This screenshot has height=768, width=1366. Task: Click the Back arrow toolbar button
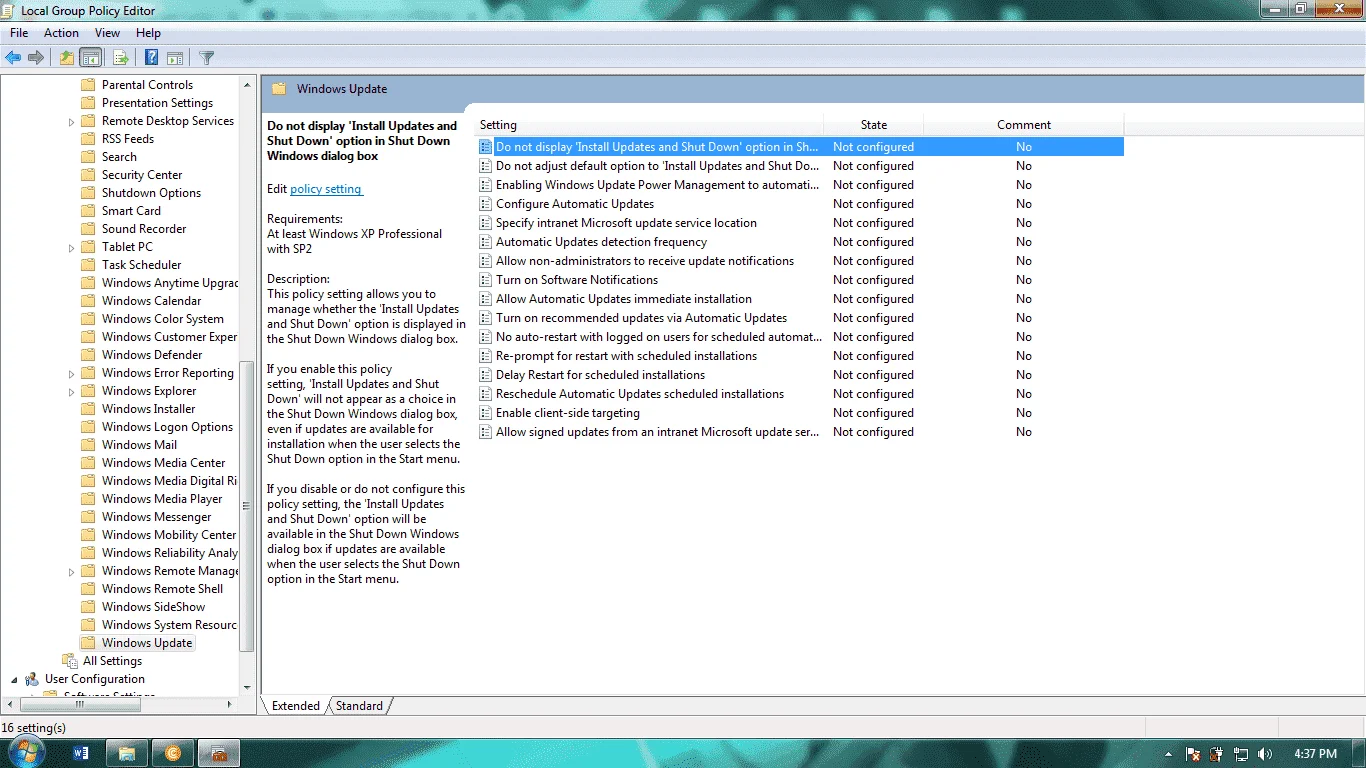point(13,58)
